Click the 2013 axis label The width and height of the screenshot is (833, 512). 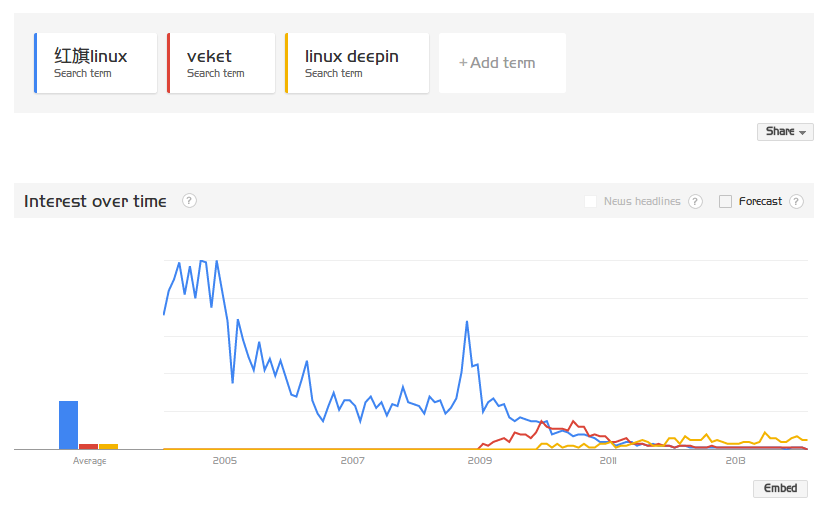[x=735, y=460]
